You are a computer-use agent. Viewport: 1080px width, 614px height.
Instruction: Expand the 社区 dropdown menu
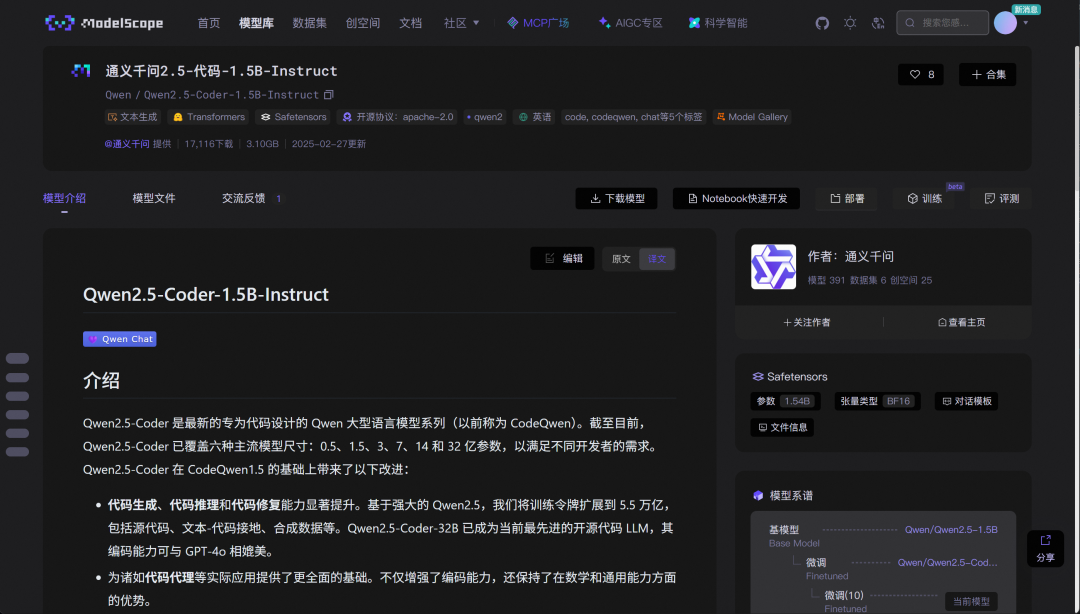[461, 22]
